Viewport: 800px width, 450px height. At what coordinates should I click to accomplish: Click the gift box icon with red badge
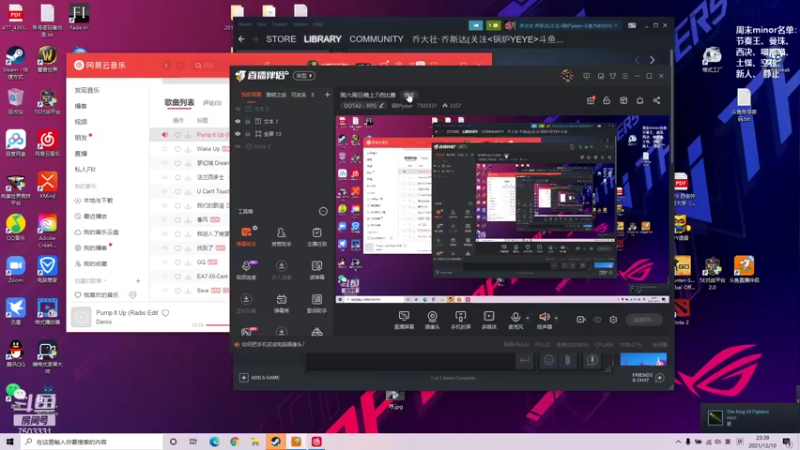pos(590,101)
